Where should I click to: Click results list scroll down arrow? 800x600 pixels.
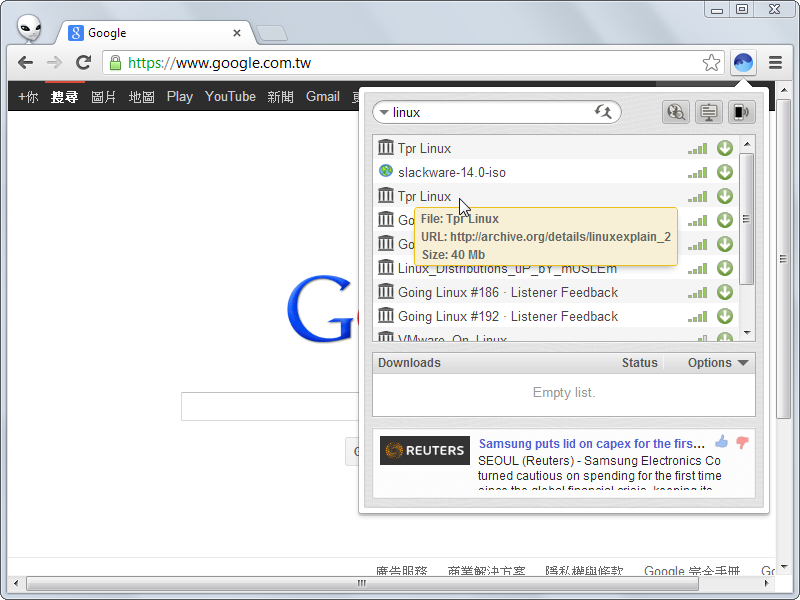747,333
